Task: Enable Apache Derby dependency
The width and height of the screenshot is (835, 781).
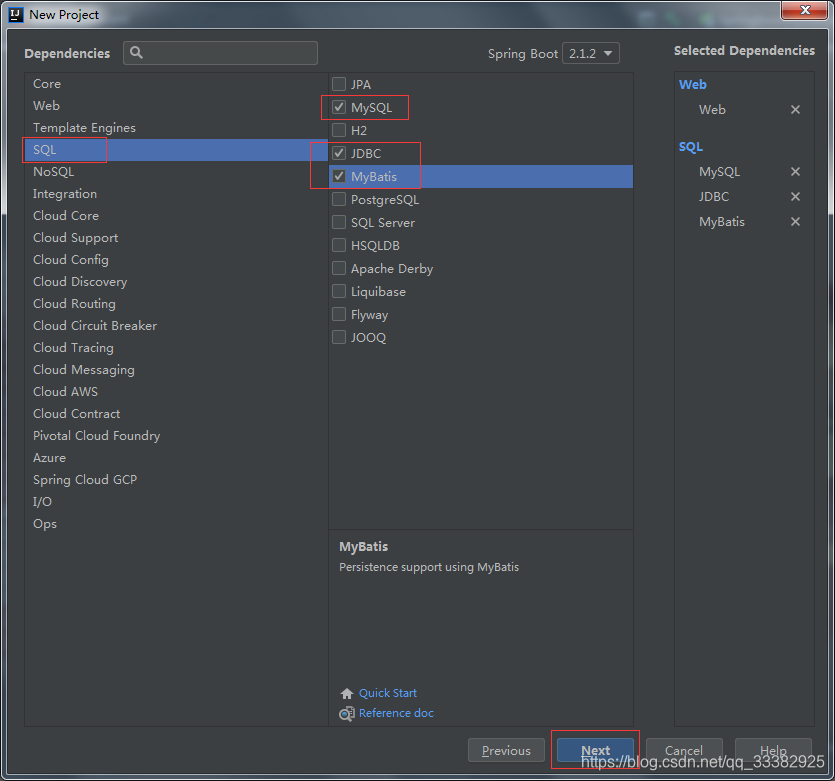Action: 339,268
